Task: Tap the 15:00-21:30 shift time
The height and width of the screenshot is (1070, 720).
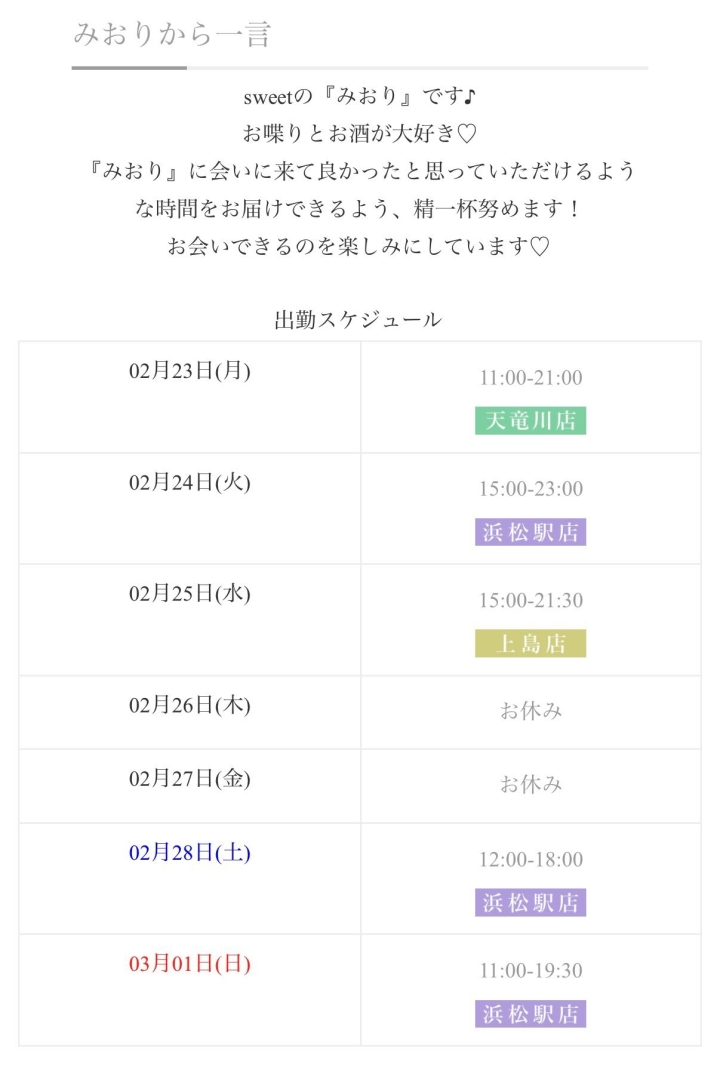Action: pos(530,600)
